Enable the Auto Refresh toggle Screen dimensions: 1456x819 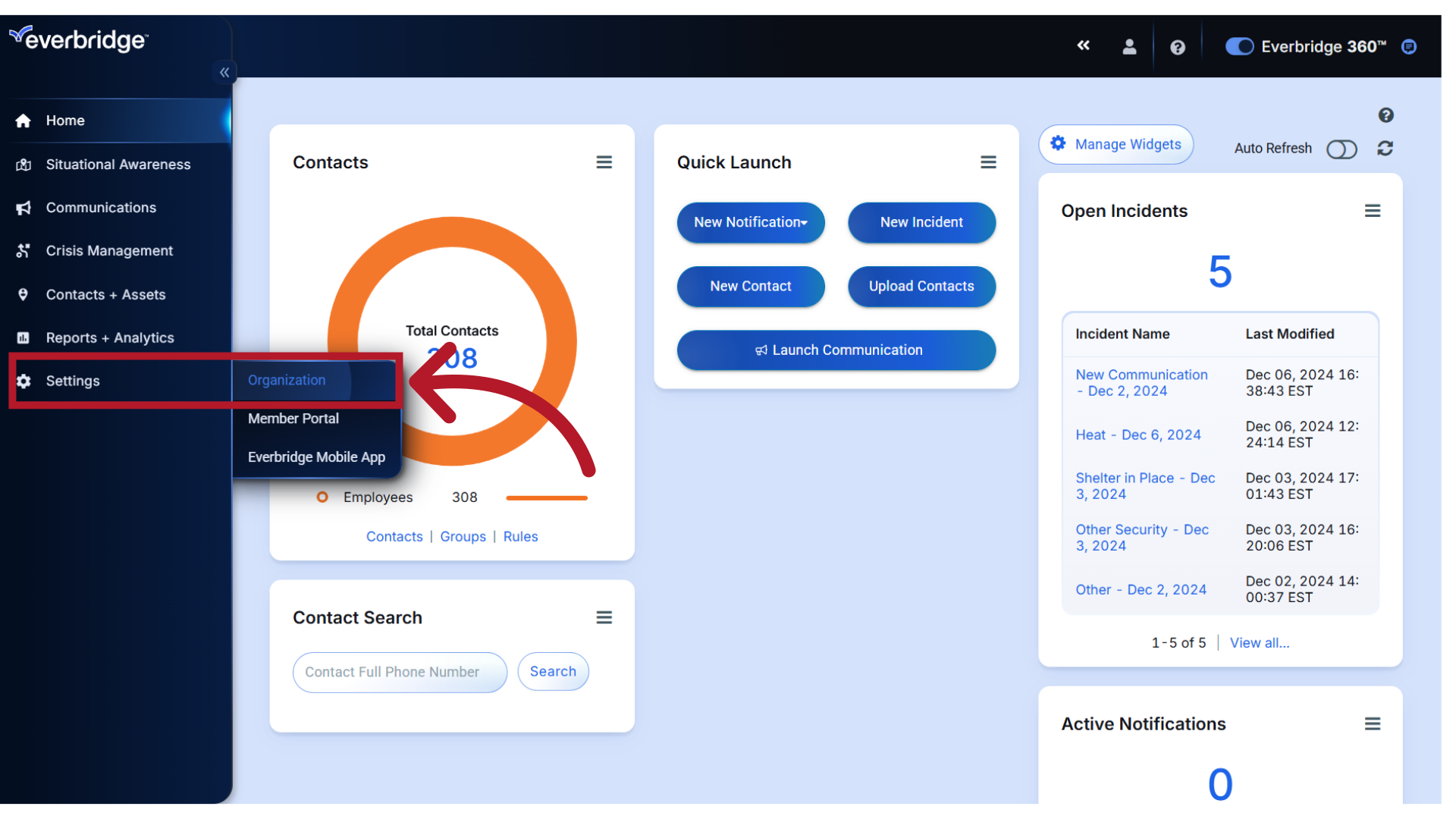pos(1341,149)
